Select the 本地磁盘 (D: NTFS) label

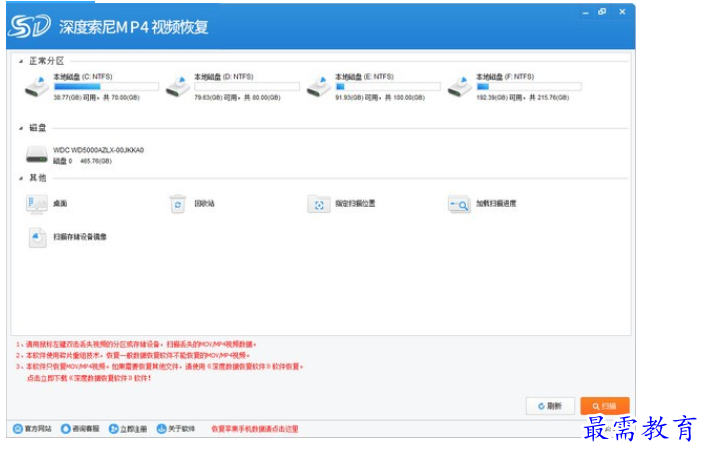coord(224,77)
